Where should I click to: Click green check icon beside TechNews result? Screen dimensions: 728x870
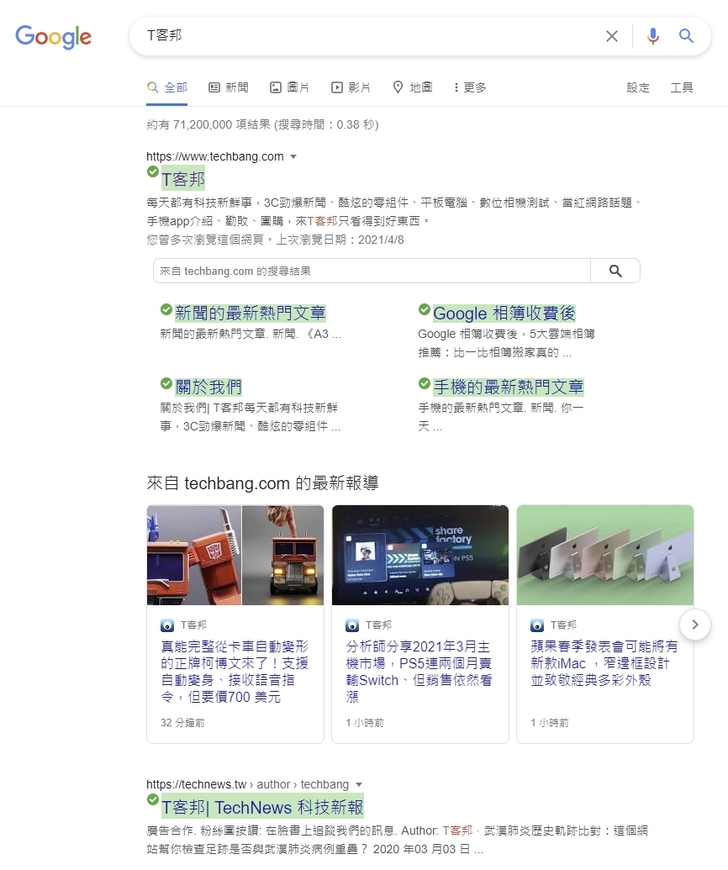coord(153,800)
